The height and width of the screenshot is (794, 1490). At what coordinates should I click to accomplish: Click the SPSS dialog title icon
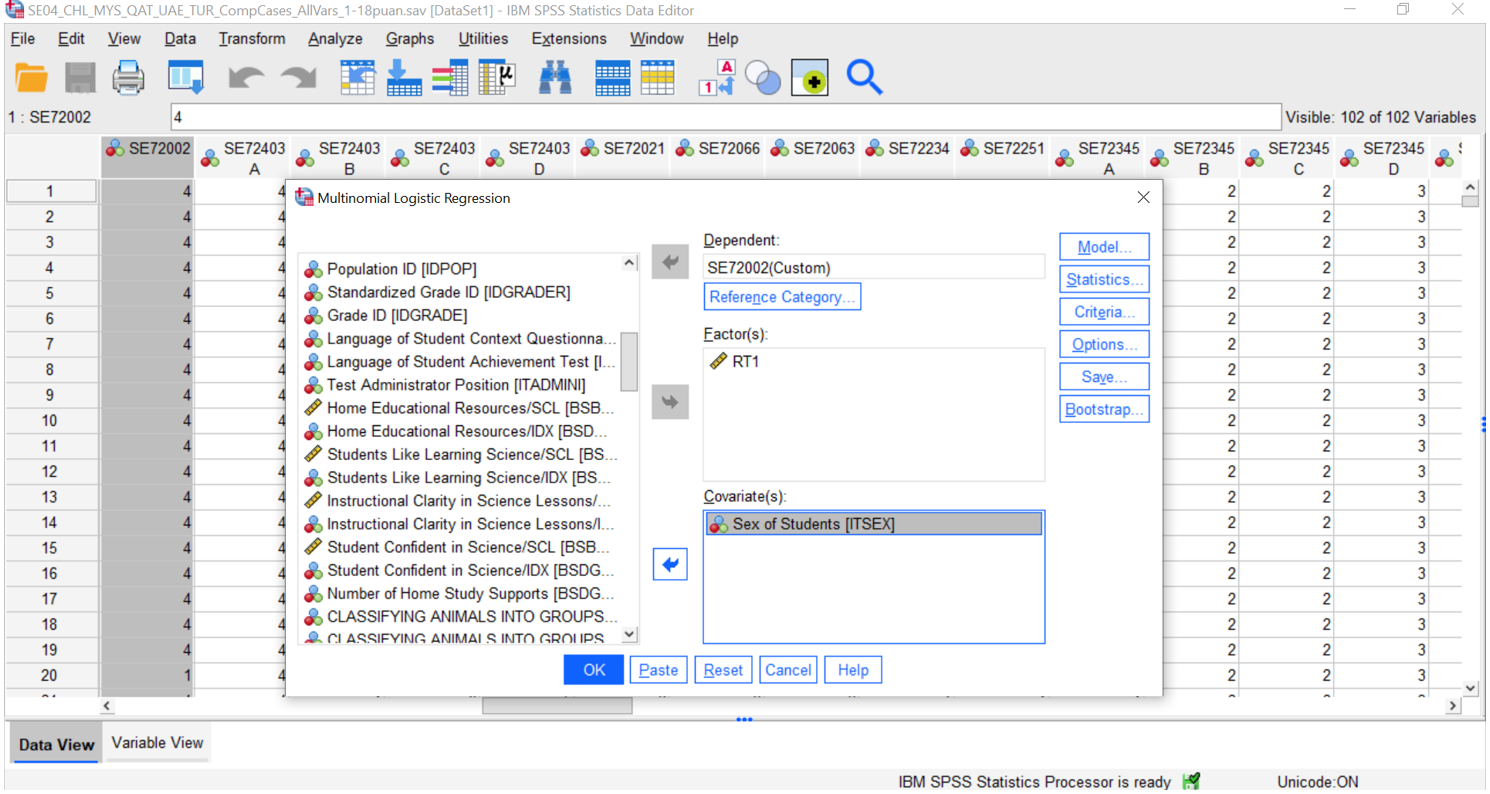click(304, 198)
